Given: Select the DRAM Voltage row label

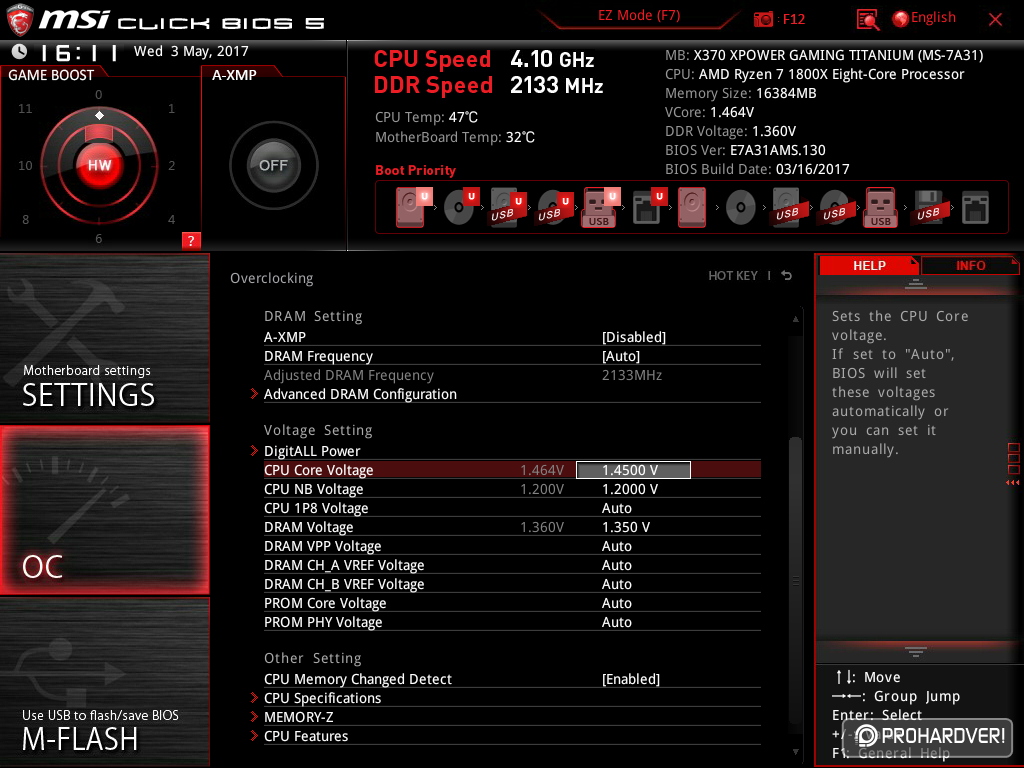Looking at the screenshot, I should tap(308, 527).
